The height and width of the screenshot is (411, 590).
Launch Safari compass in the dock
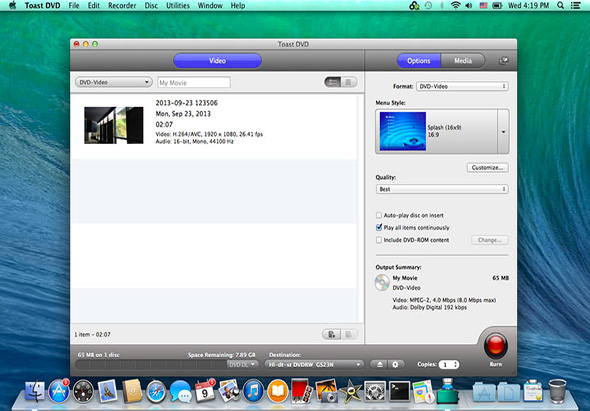coord(156,391)
